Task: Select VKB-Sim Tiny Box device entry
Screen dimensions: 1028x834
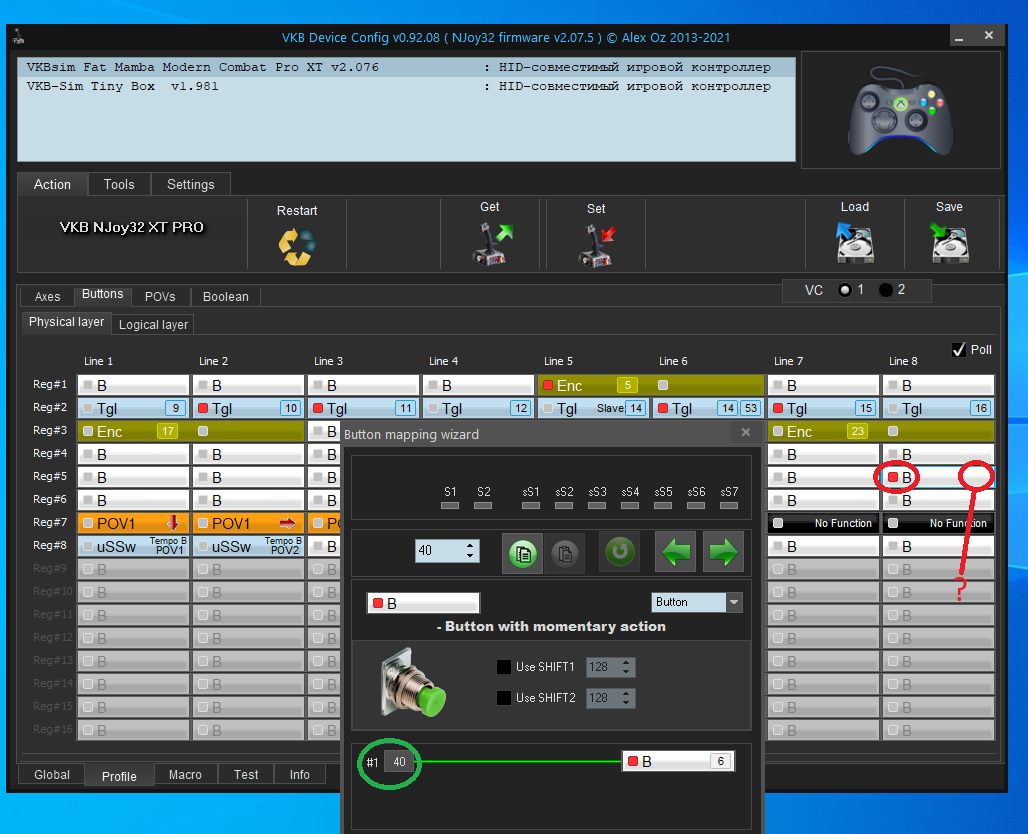Action: coord(406,86)
